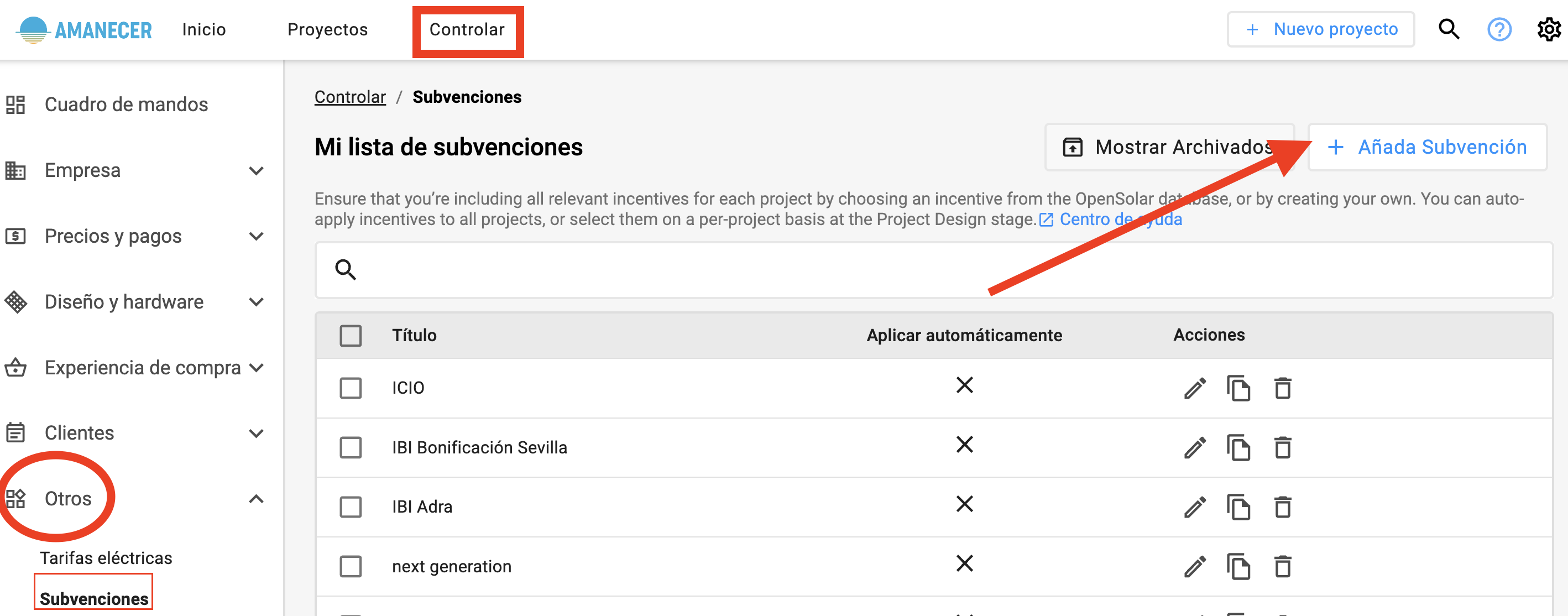
Task: Duplicate the IBI Adra incentive
Action: pos(1238,507)
